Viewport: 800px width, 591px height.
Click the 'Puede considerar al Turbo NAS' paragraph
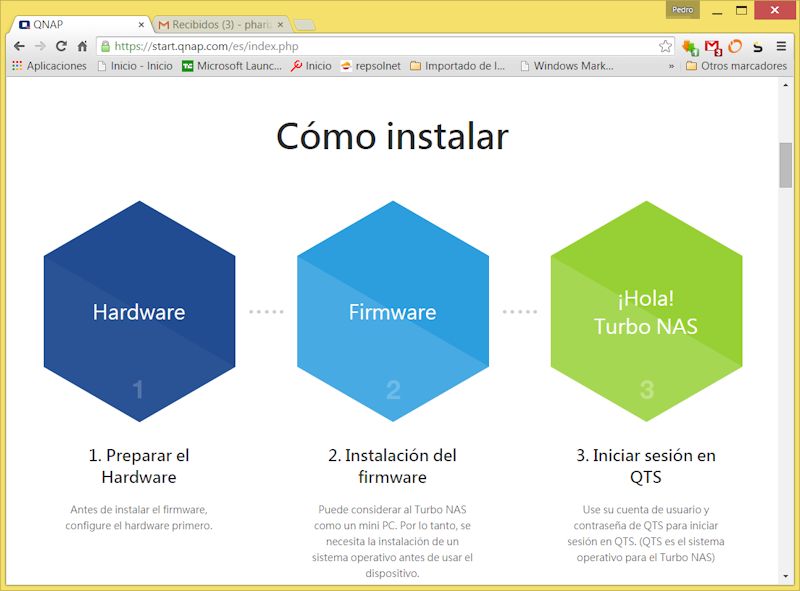click(x=392, y=541)
